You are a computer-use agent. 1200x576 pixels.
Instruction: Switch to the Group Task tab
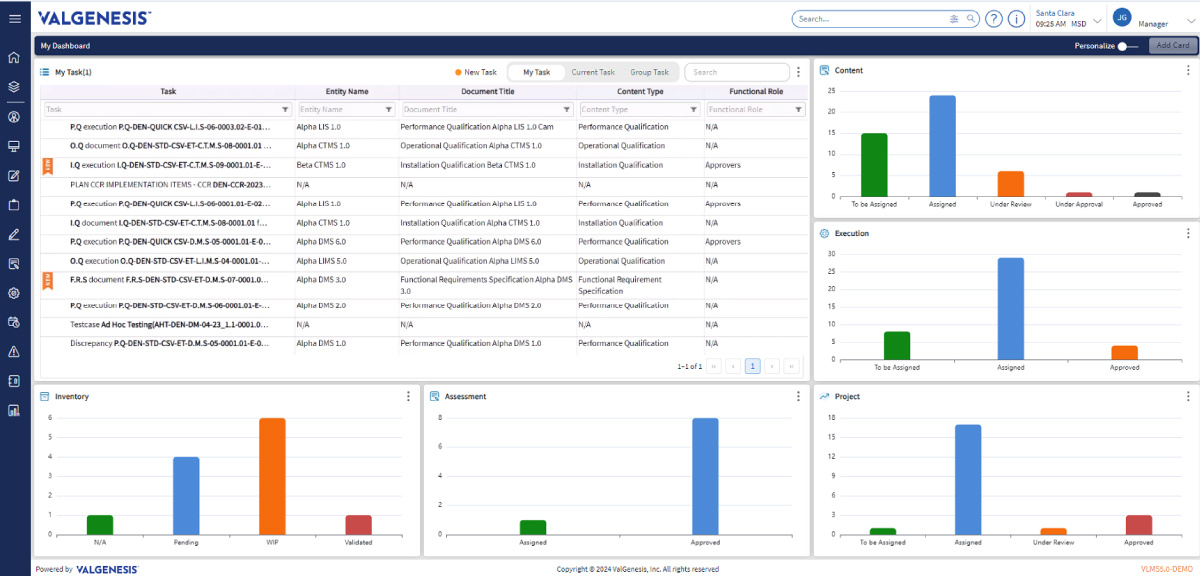pos(649,71)
